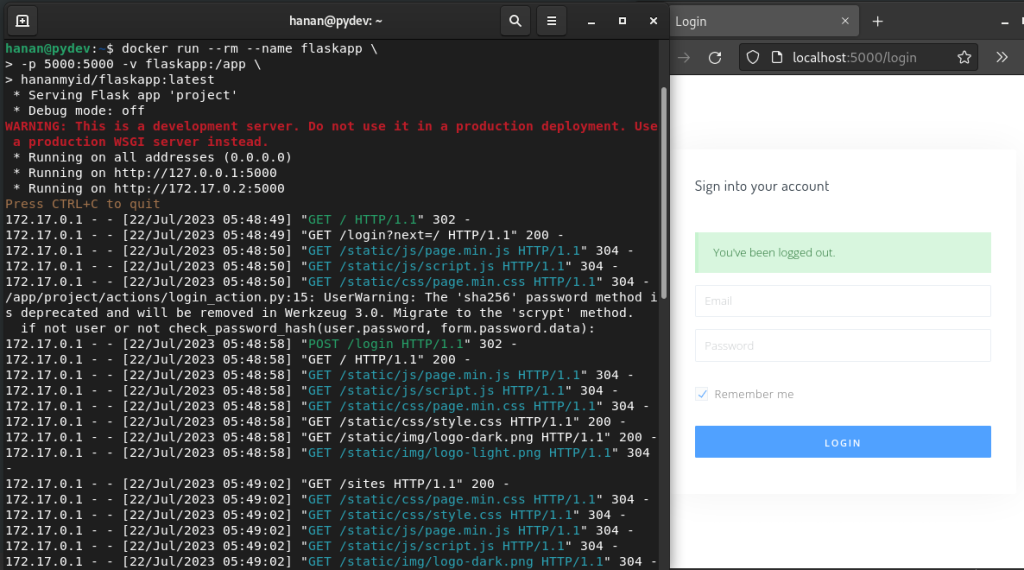Click the terminal scrollbar thumb
The height and width of the screenshot is (570, 1024).
[x=664, y=193]
